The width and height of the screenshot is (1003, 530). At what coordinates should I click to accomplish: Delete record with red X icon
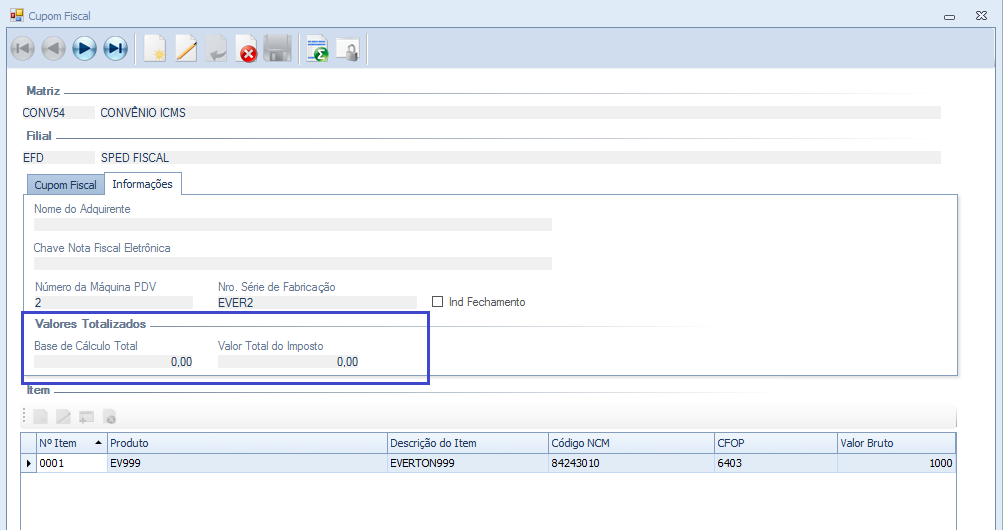click(x=247, y=49)
